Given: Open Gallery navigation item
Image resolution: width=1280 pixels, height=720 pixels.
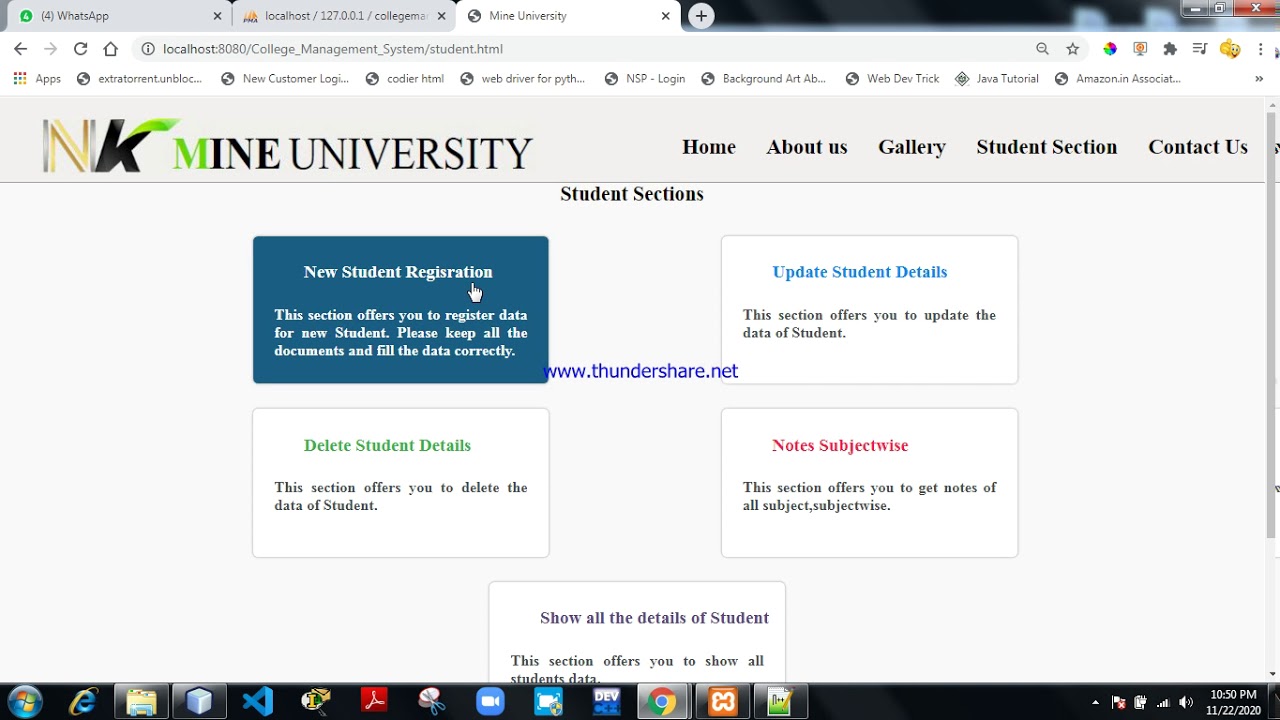Looking at the screenshot, I should [x=912, y=147].
